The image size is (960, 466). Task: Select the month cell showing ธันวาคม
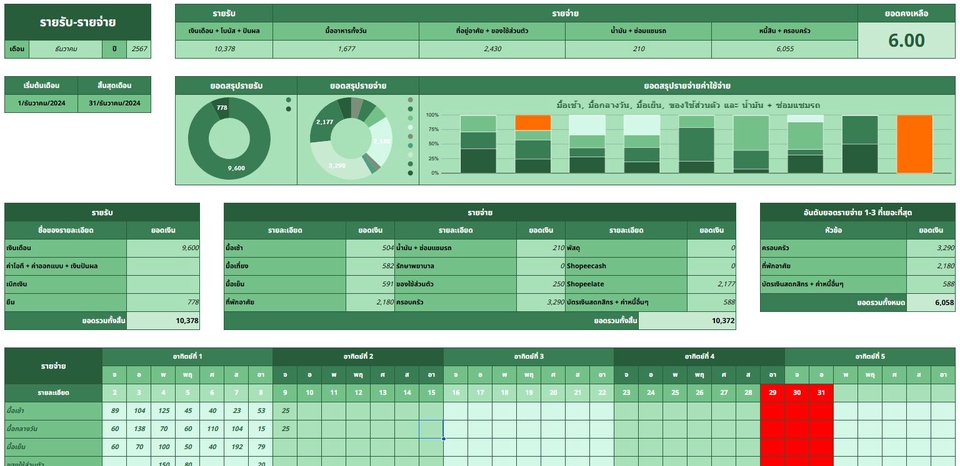(x=65, y=48)
